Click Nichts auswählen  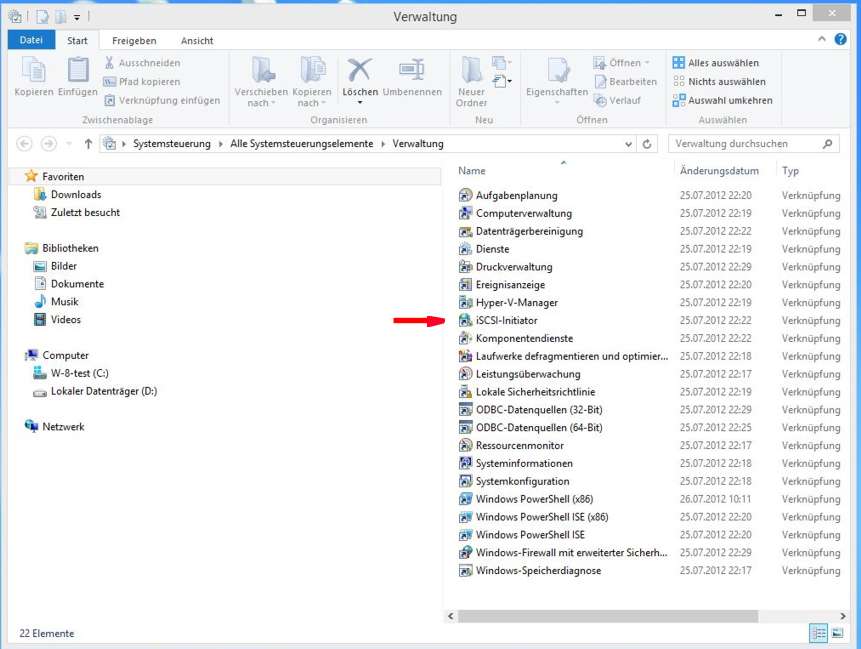[719, 82]
